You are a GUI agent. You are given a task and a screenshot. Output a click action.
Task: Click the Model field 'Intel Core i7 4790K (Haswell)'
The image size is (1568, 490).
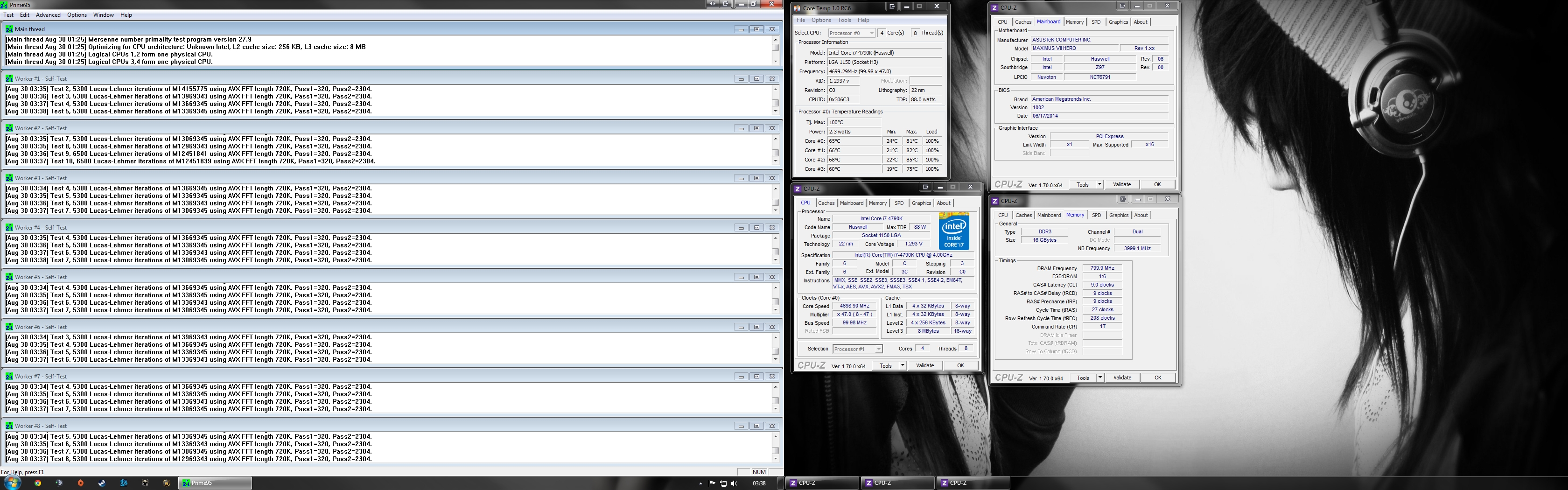[x=884, y=53]
